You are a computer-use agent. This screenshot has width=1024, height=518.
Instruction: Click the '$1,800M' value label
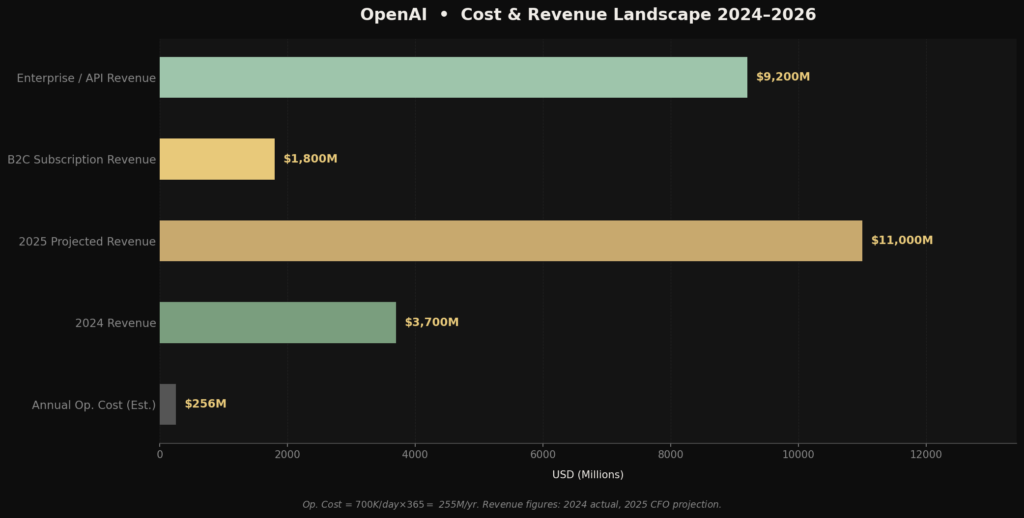[310, 159]
